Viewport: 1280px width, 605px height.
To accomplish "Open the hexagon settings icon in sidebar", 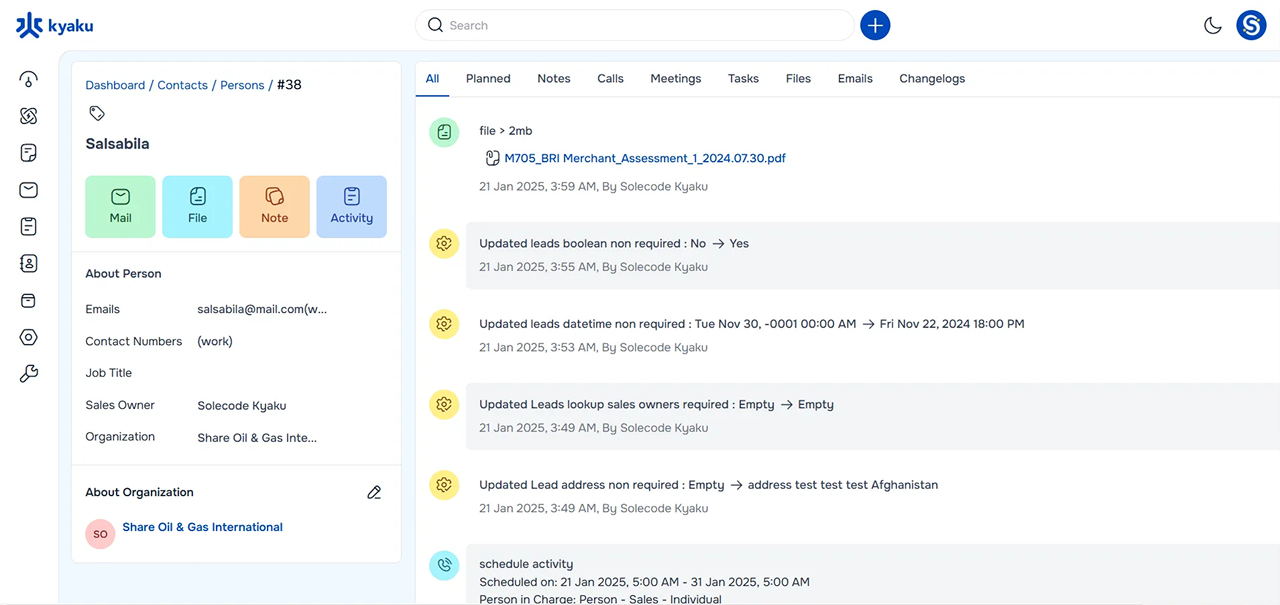I will coord(28,338).
